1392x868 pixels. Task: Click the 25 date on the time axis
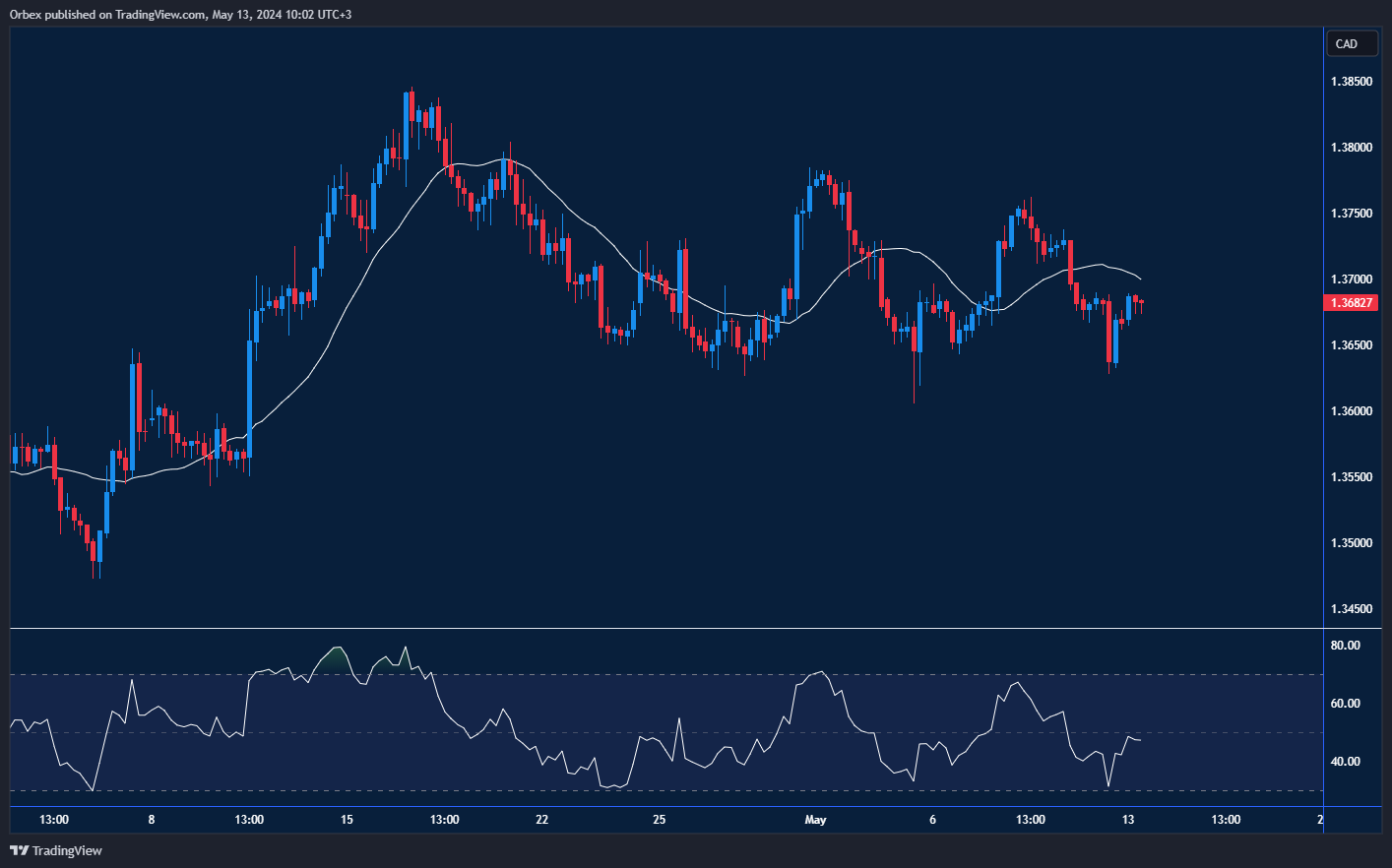tap(660, 820)
